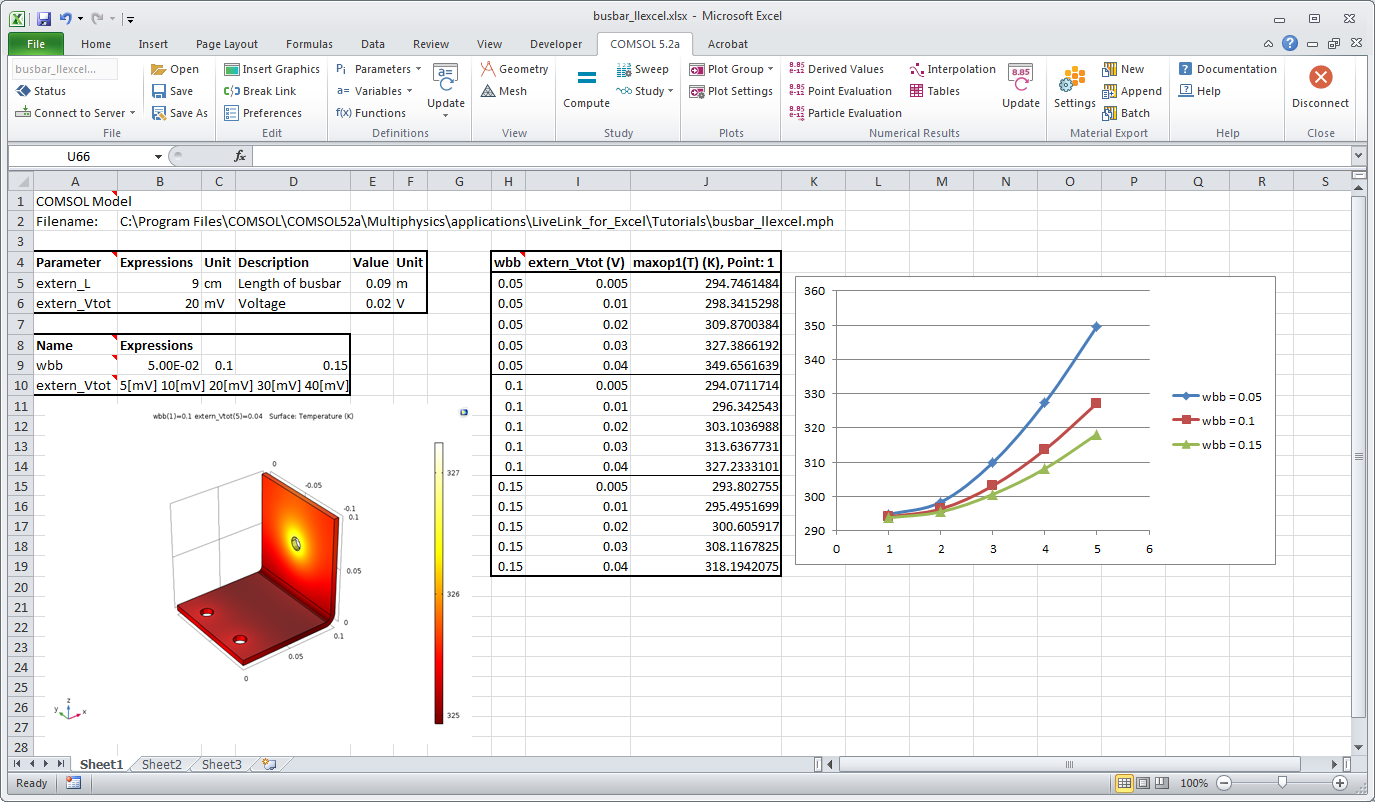Switch to the Formulas ribbon tab

[309, 44]
